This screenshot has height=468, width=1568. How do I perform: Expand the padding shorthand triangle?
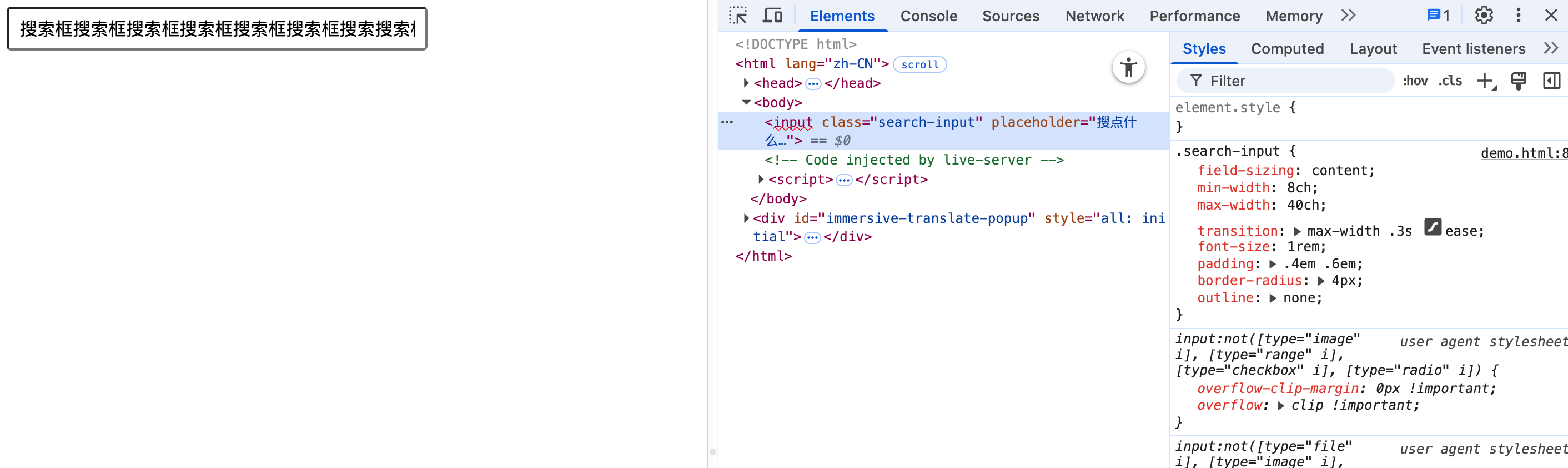tap(1272, 265)
